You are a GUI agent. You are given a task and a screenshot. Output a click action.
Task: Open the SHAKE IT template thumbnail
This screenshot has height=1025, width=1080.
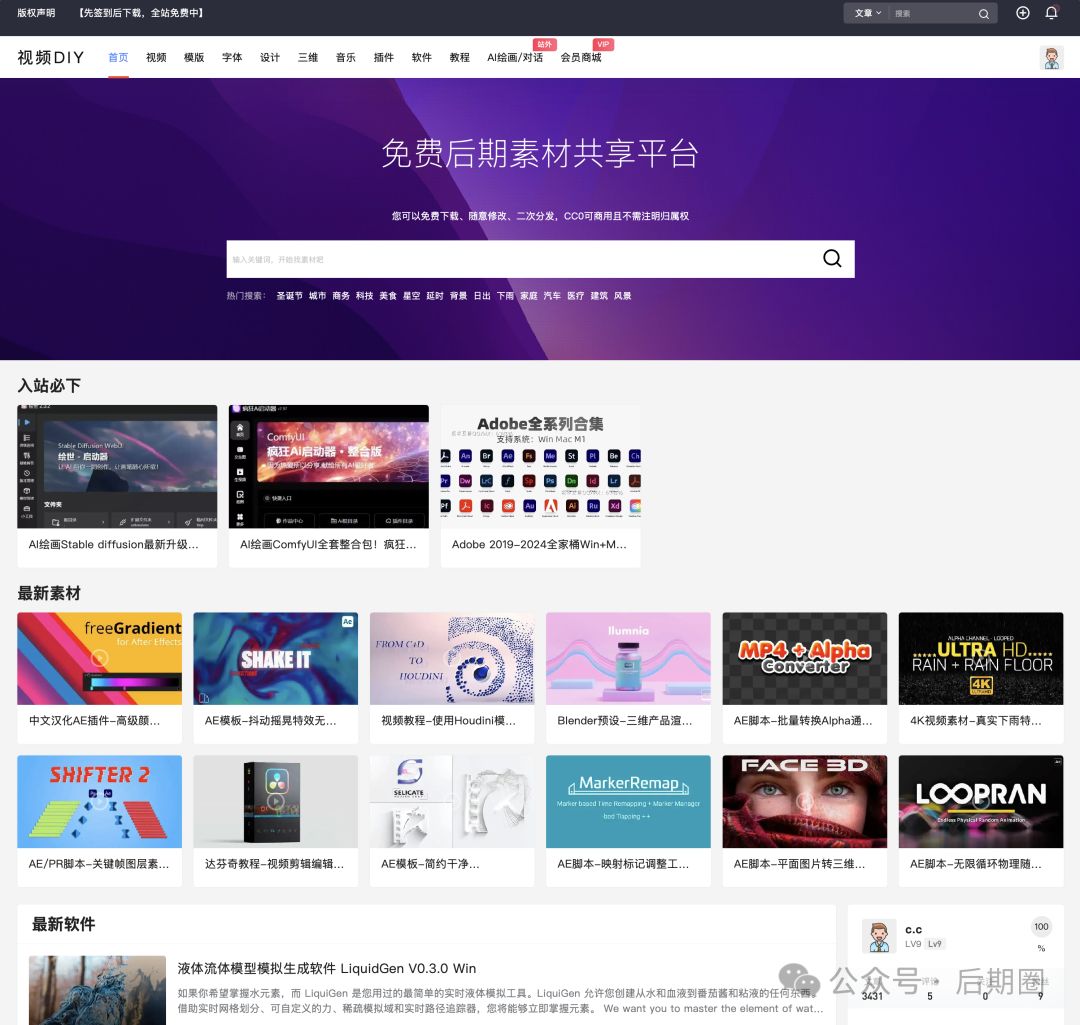[276, 658]
